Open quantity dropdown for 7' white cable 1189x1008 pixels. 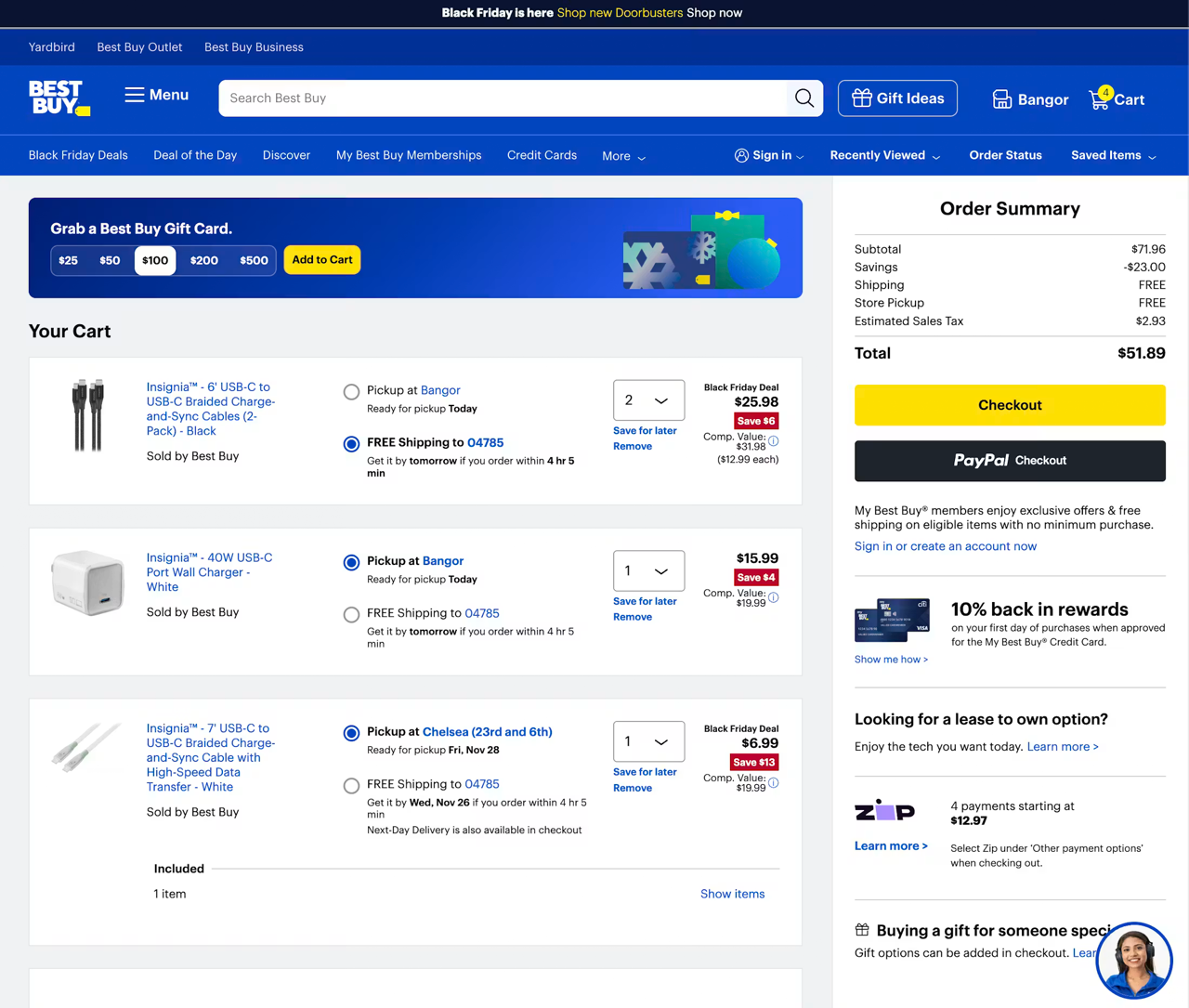648,741
